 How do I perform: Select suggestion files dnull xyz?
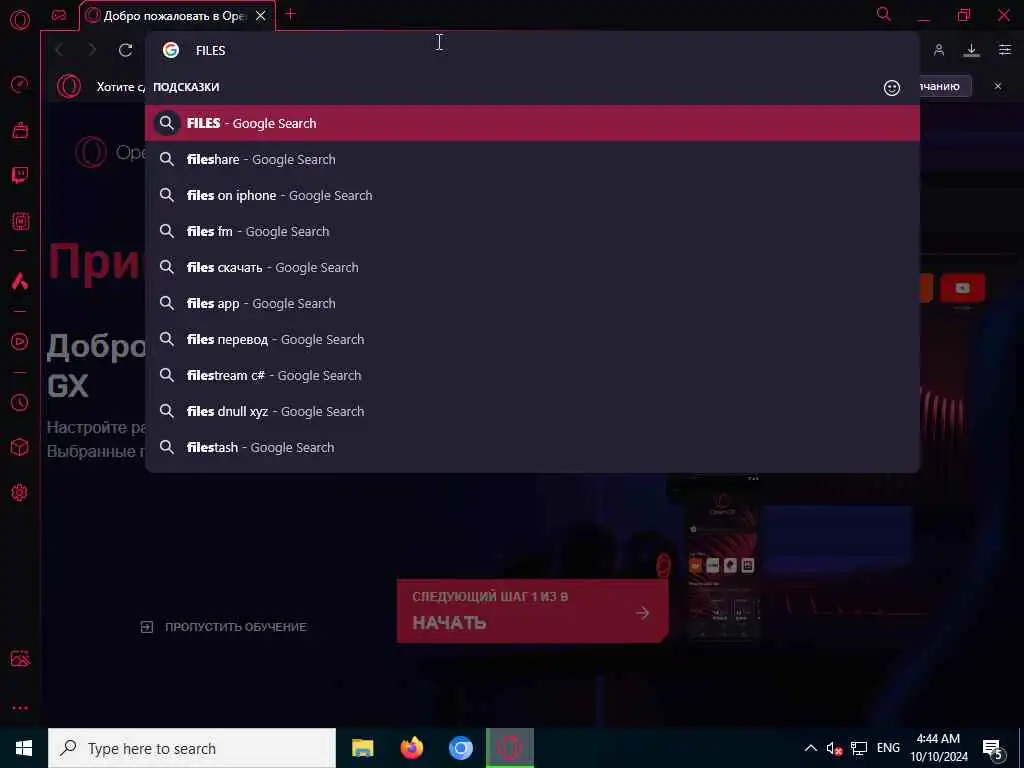pyautogui.click(x=532, y=411)
